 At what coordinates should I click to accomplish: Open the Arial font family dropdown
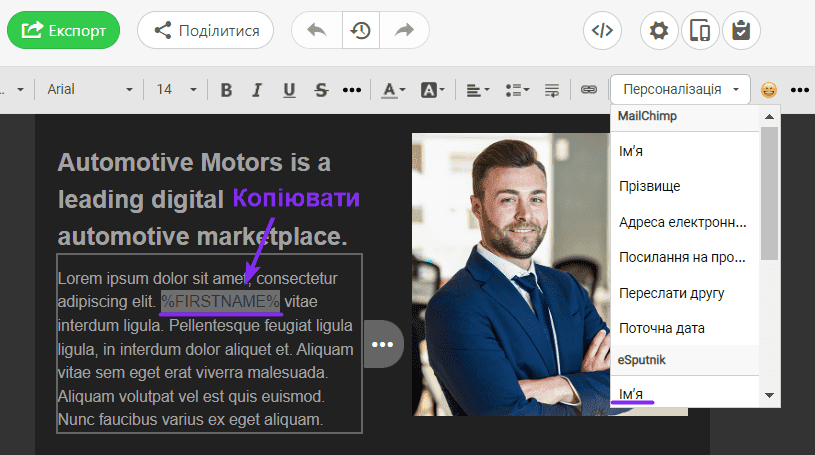coord(89,89)
